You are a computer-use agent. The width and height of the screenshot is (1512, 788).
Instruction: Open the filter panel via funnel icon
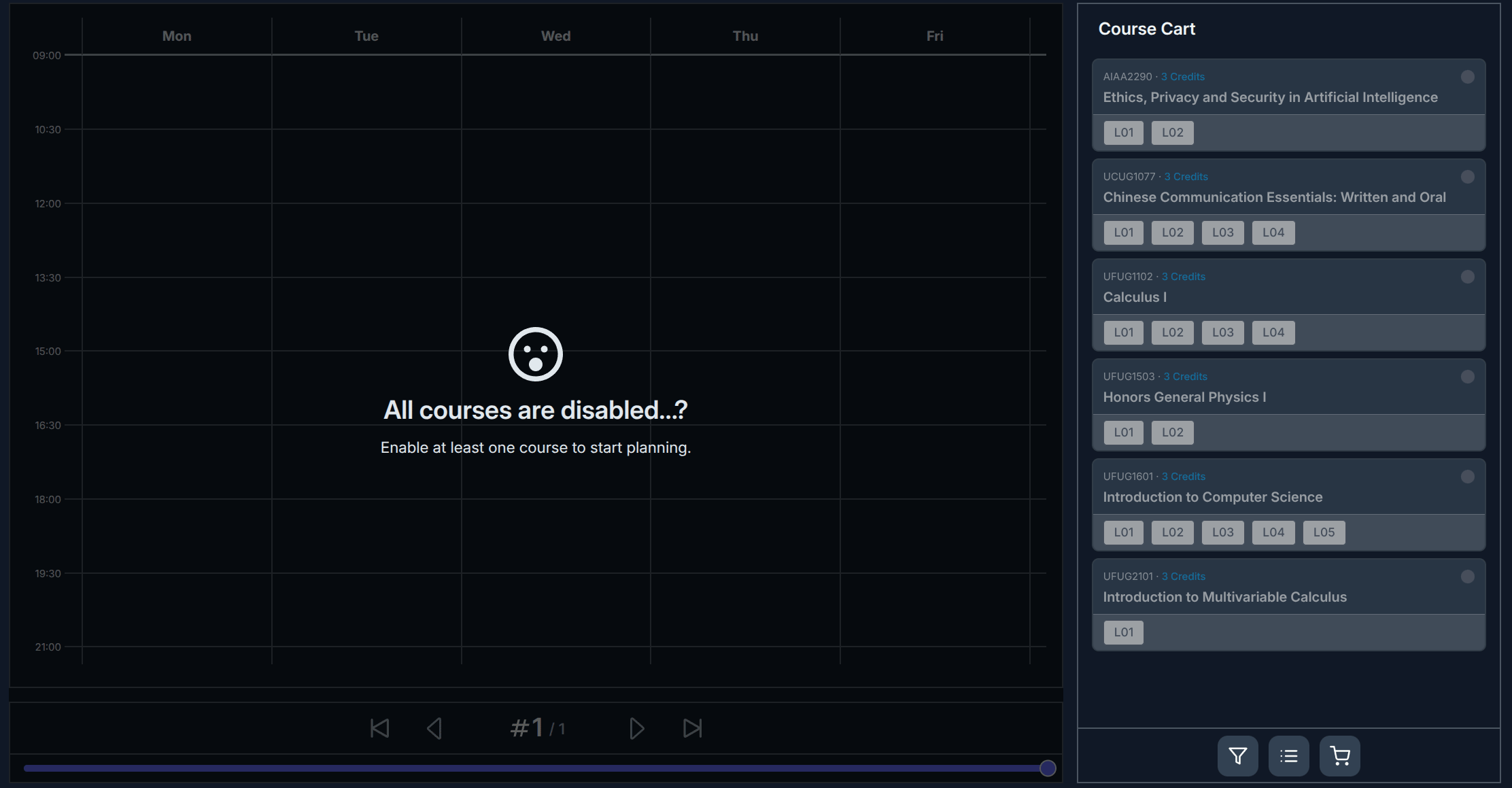point(1237,756)
